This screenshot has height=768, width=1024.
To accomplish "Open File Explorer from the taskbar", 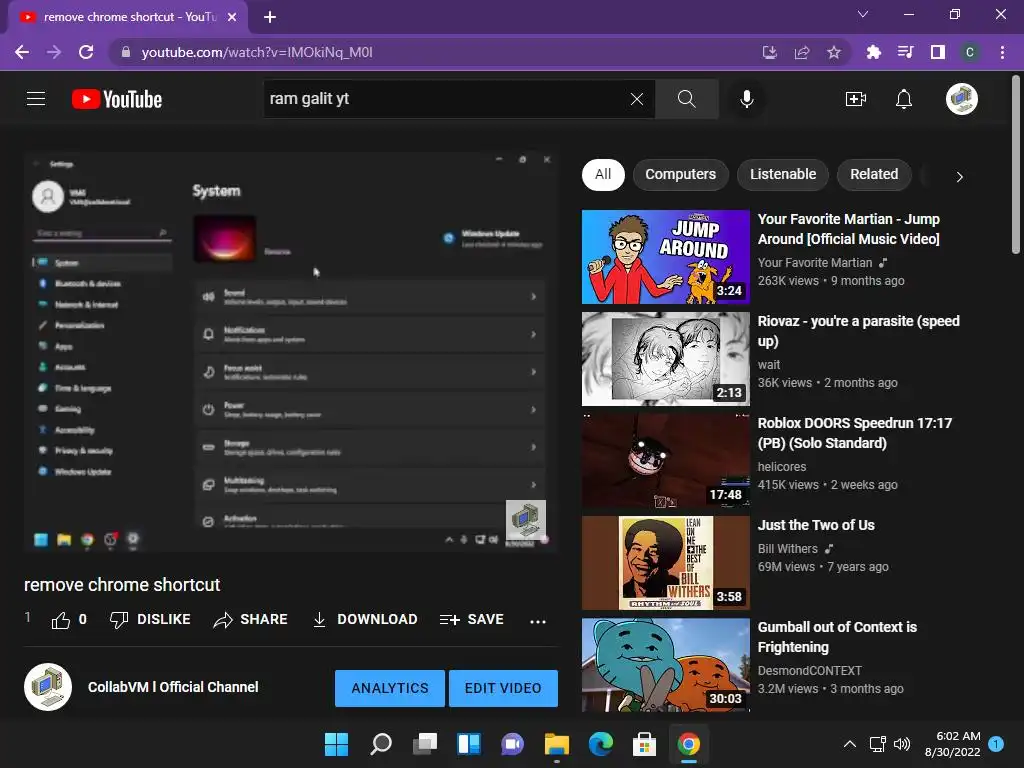I will click(557, 744).
